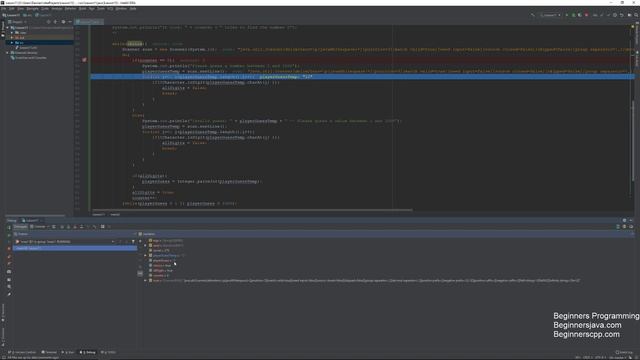Click the Pin Tab icon in the debug sidebar
The image size is (640, 360).
click(x=9, y=294)
